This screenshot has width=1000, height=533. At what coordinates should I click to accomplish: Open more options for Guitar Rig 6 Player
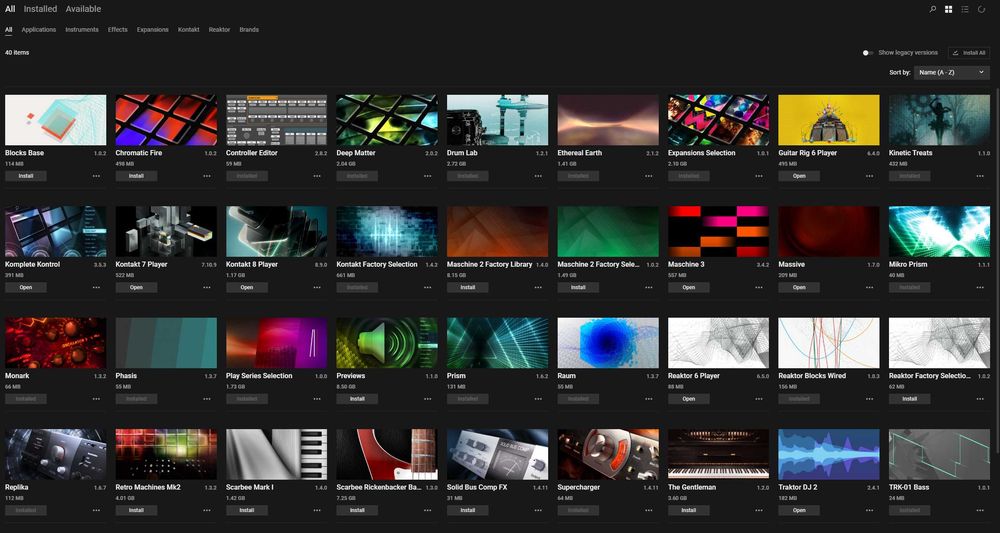869,176
